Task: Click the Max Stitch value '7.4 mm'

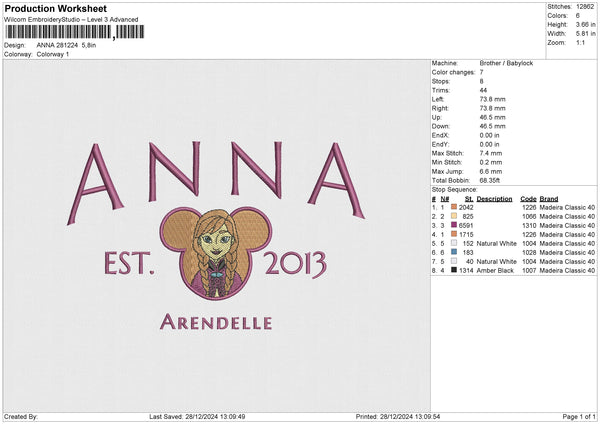Action: 491,153
